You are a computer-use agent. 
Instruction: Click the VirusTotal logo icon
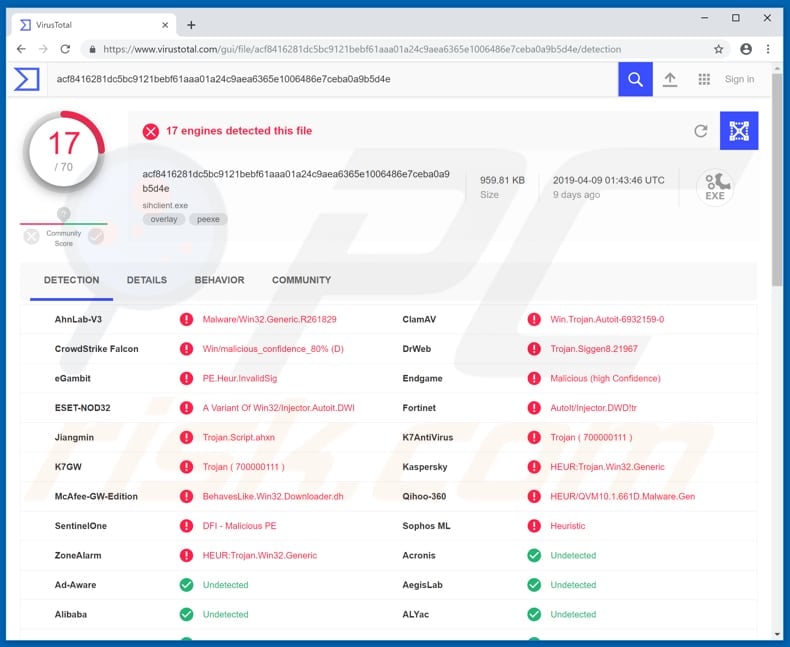[27, 79]
